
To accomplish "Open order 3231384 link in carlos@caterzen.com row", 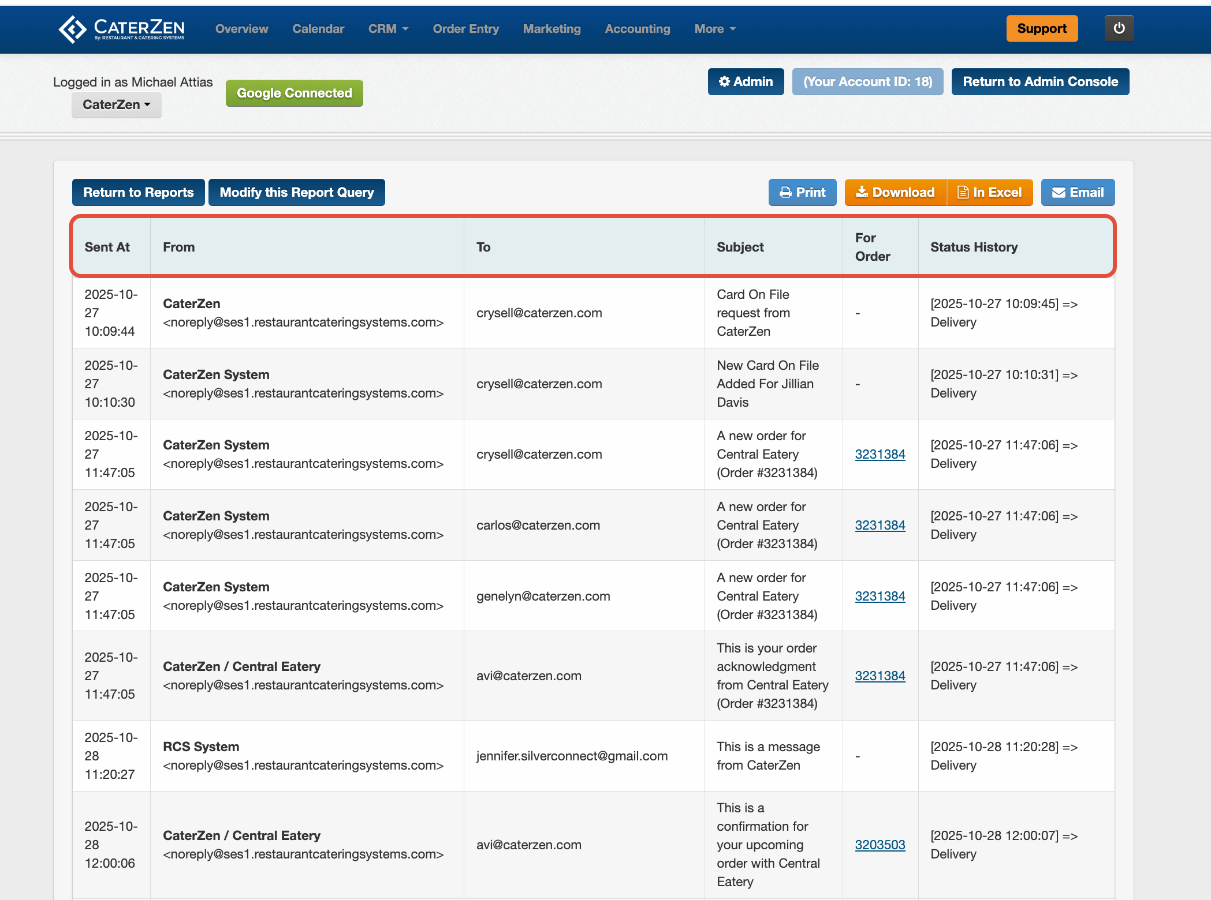I will coord(880,525).
